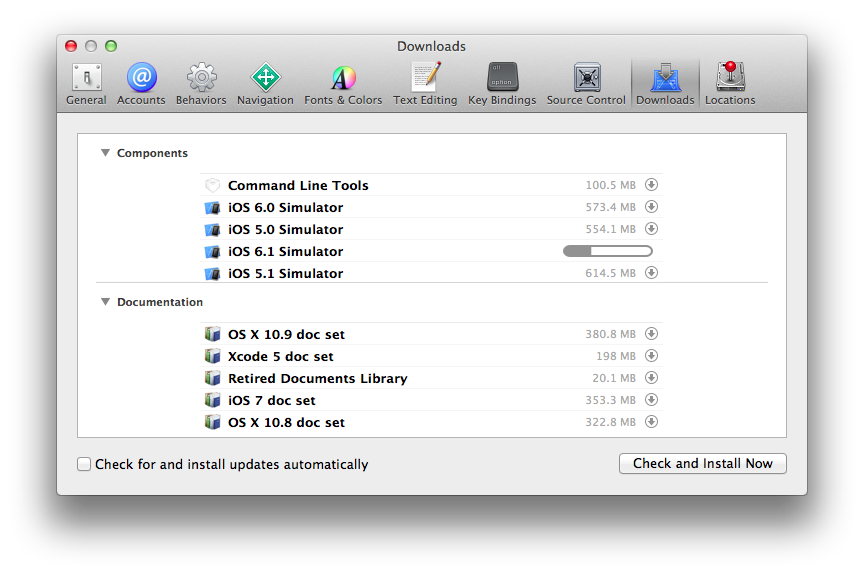This screenshot has width=864, height=574.
Task: Select the OS X 10.9 doc set text
Action: coord(287,334)
